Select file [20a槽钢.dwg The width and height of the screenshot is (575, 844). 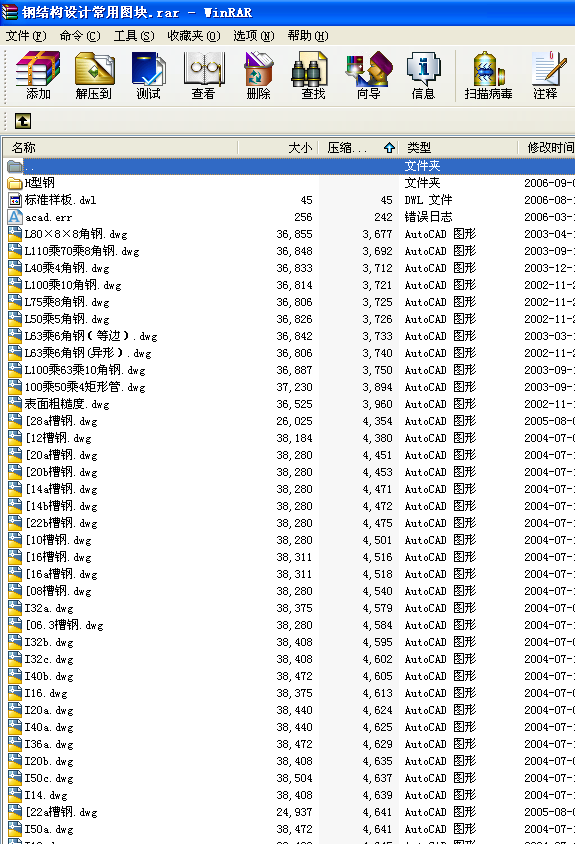coord(61,455)
